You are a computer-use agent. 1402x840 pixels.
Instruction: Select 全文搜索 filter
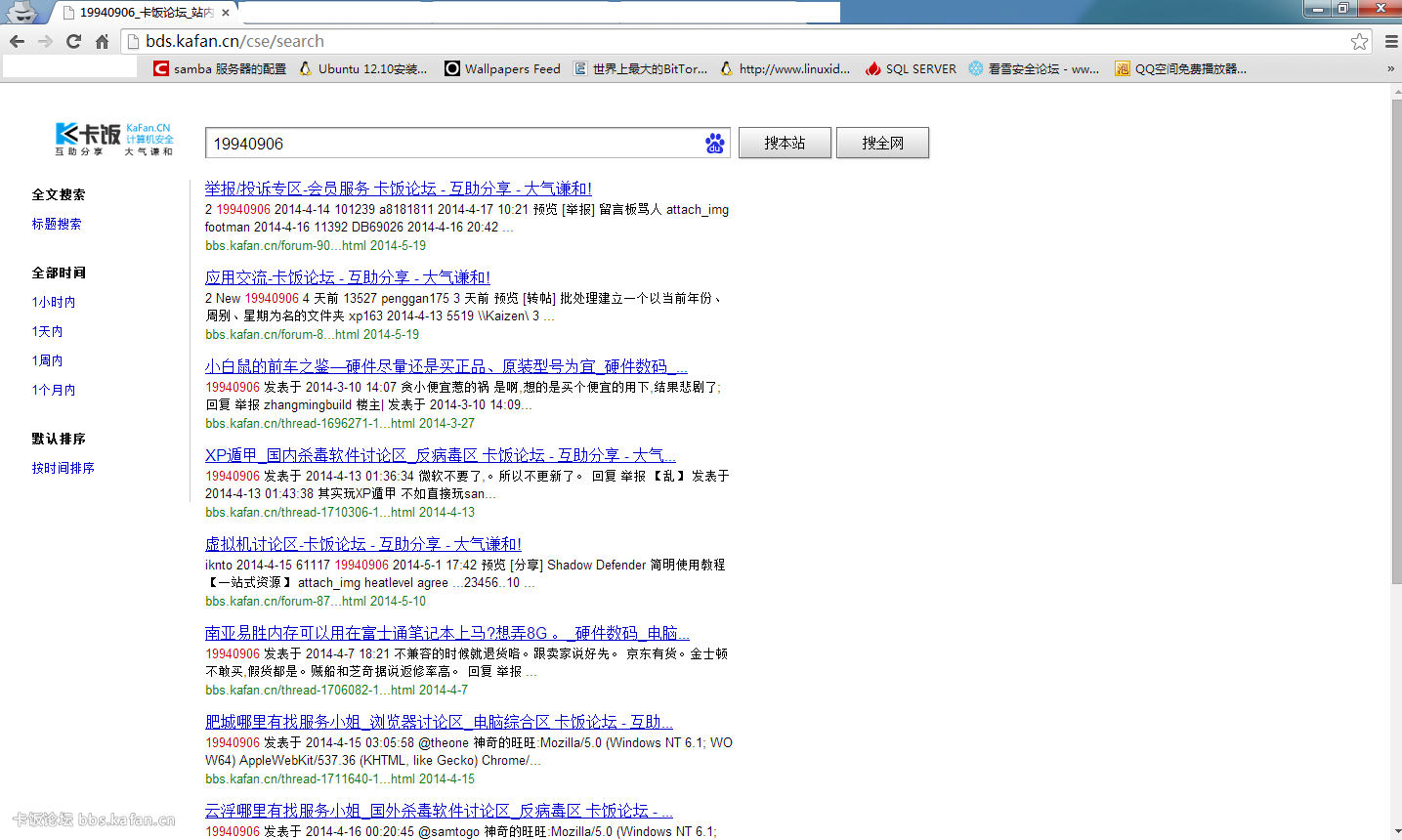click(x=59, y=194)
